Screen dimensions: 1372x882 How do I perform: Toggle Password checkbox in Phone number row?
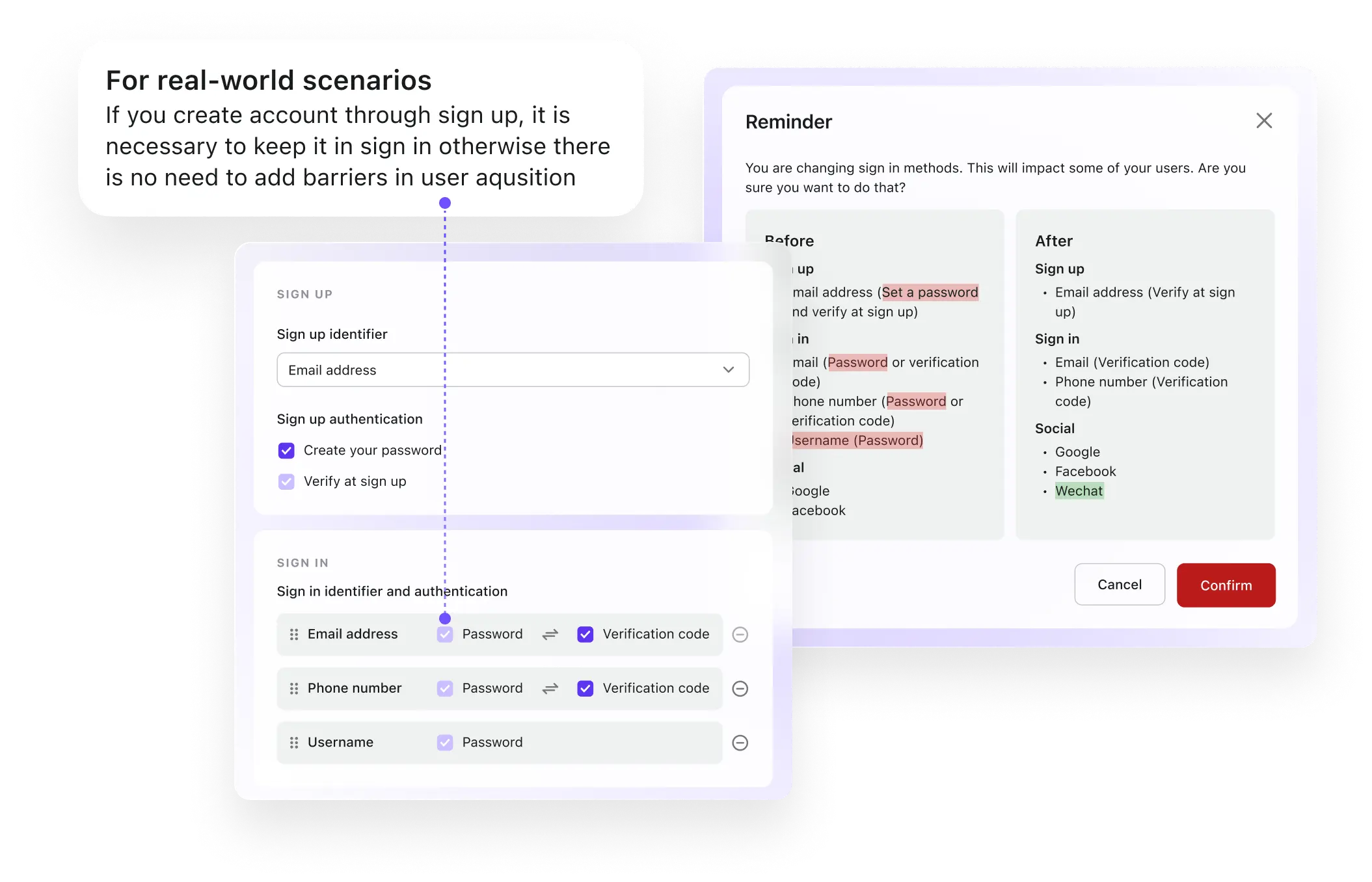point(445,688)
